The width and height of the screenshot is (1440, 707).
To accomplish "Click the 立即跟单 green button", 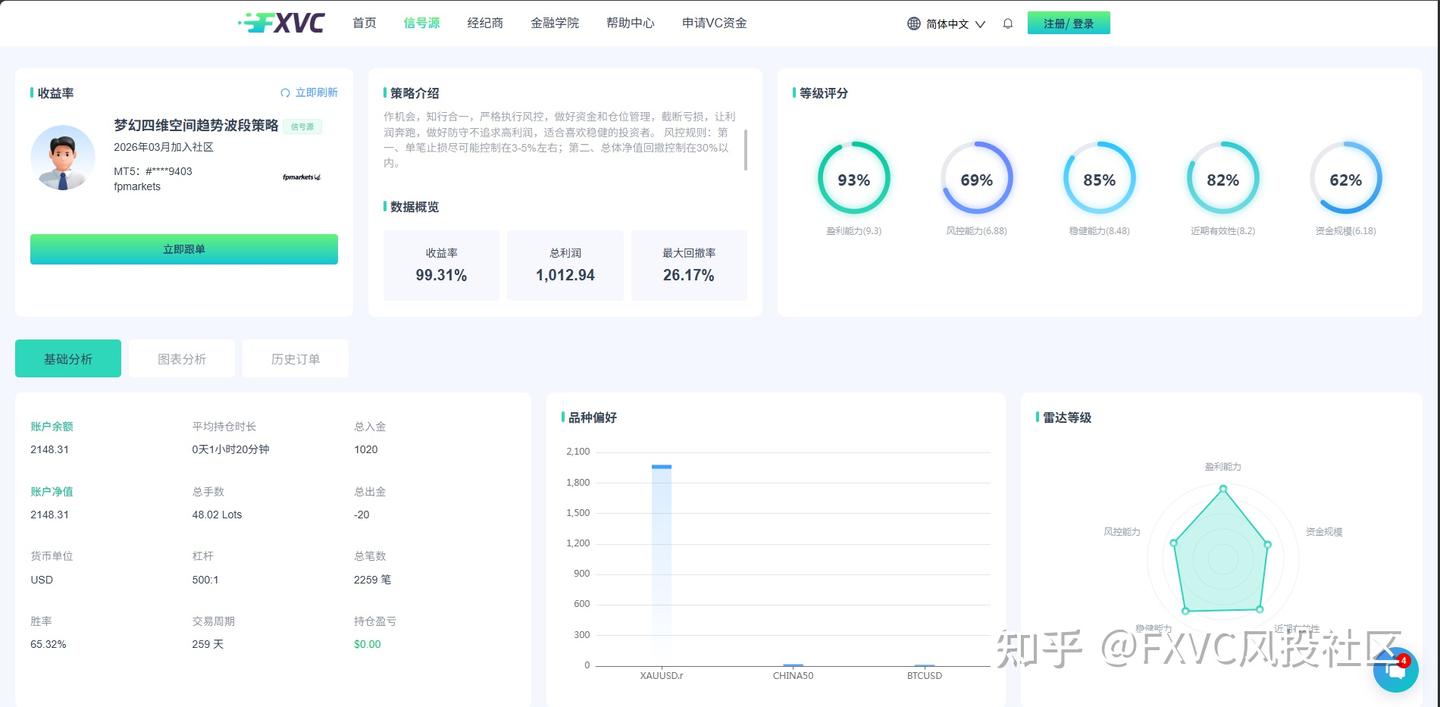I will [x=183, y=248].
